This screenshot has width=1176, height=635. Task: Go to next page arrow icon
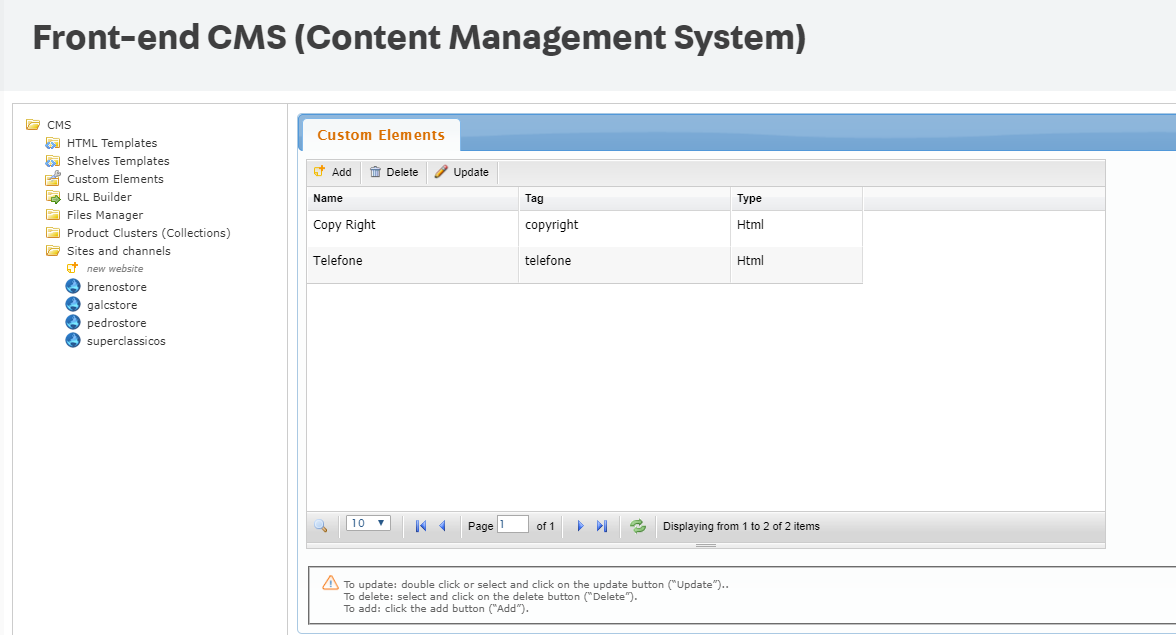[580, 526]
